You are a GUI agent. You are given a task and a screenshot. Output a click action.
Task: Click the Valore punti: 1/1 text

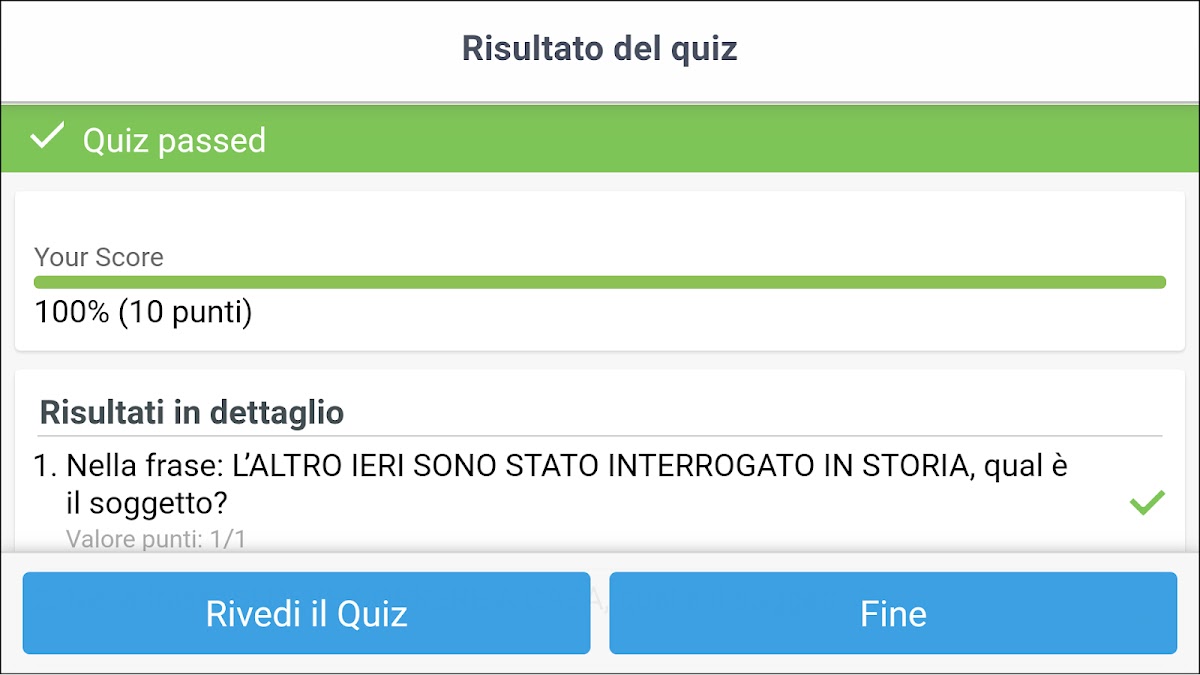pyautogui.click(x=156, y=540)
